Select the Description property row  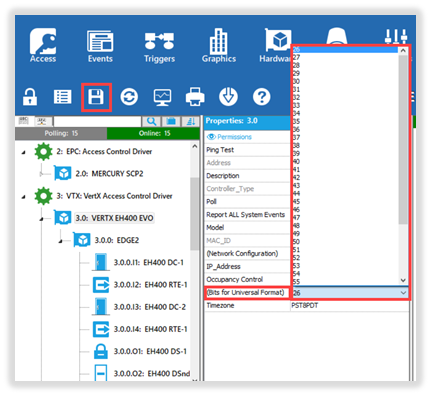tap(247, 176)
